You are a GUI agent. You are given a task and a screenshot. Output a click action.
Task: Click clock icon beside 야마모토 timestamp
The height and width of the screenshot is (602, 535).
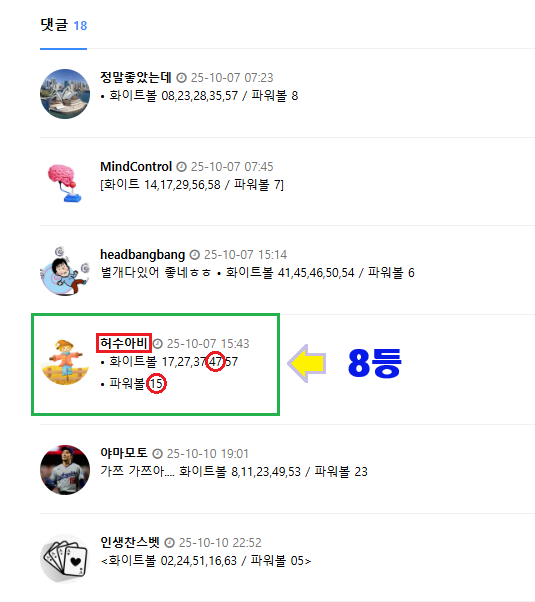click(x=157, y=454)
